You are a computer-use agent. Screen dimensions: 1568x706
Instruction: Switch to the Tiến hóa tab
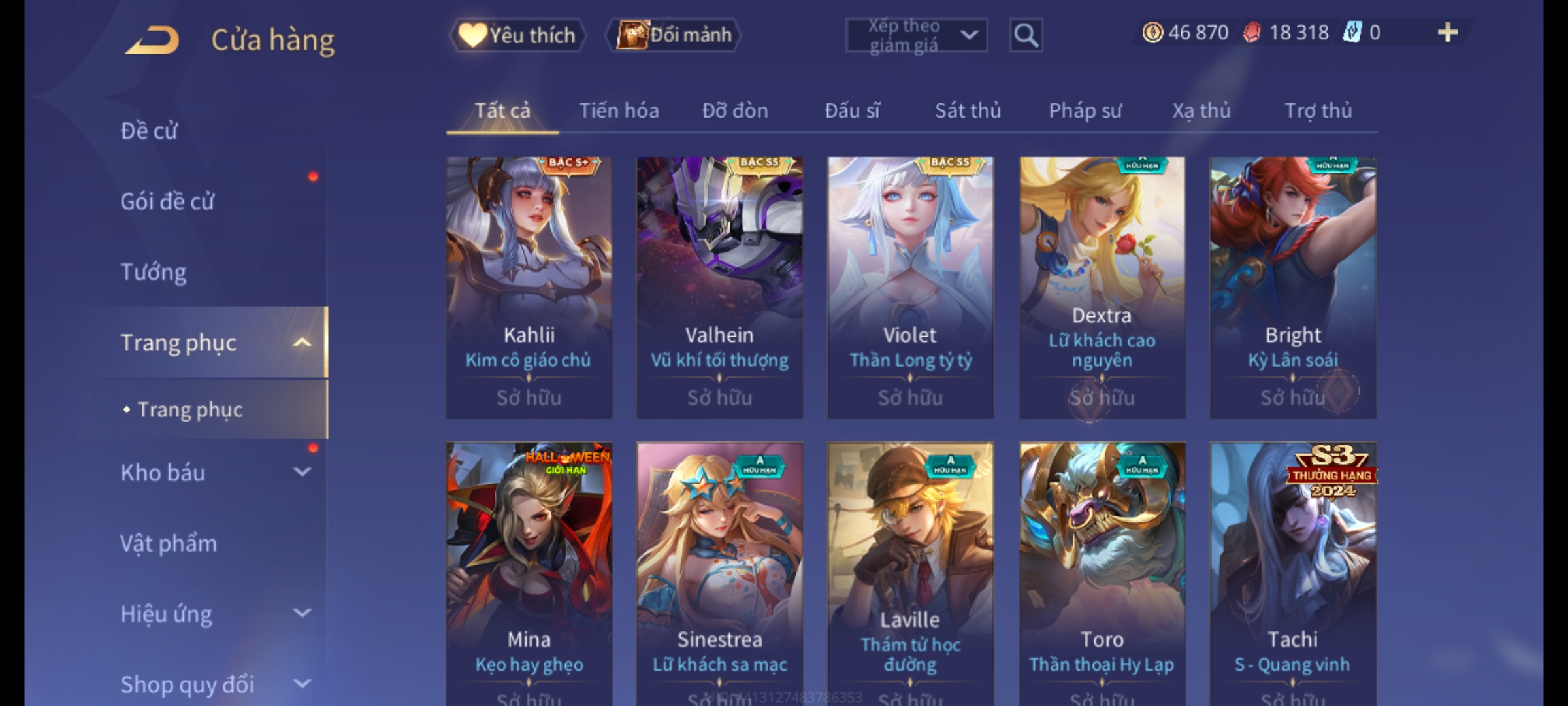[619, 111]
